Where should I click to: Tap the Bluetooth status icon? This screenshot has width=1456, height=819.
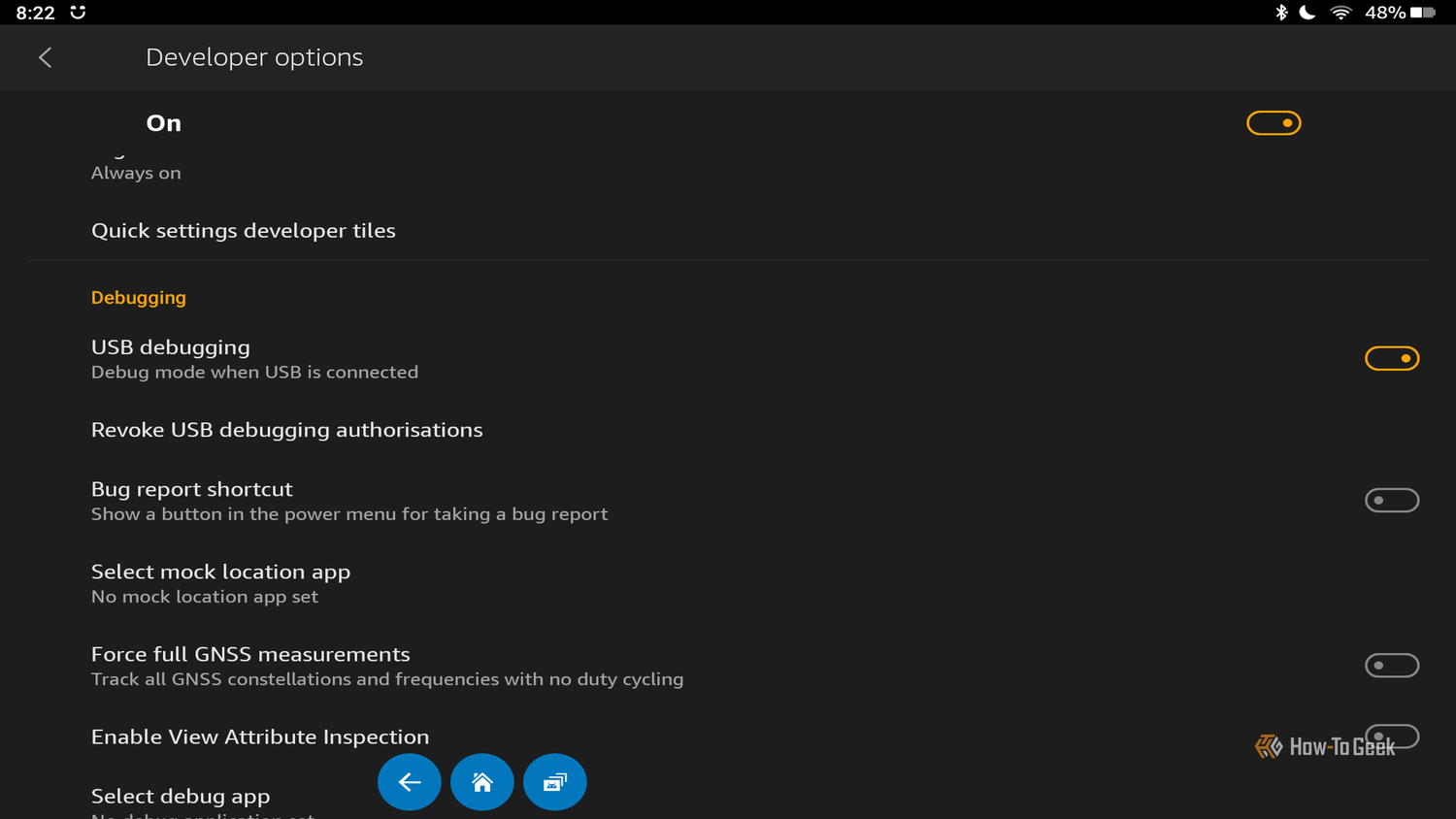pos(1281,13)
